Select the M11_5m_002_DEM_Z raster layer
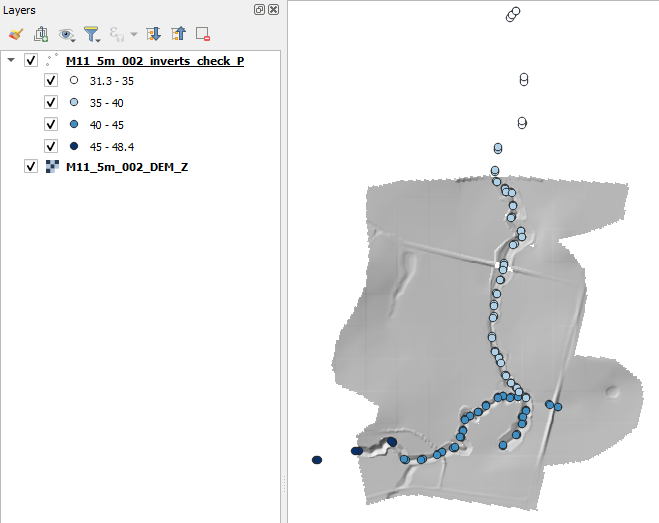659x523 pixels. point(126,167)
